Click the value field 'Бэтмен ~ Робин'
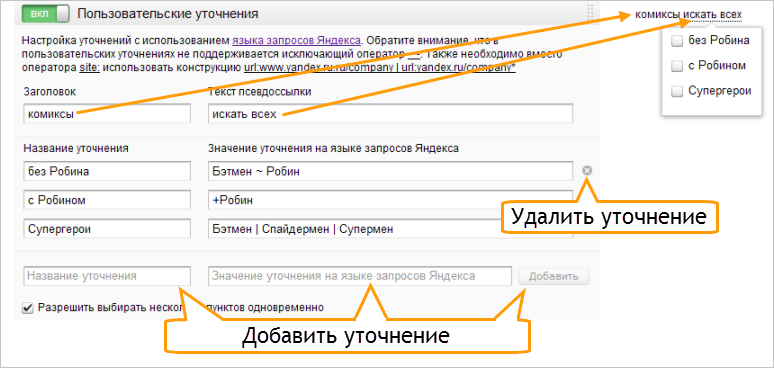The width and height of the screenshot is (774, 368). (x=390, y=171)
